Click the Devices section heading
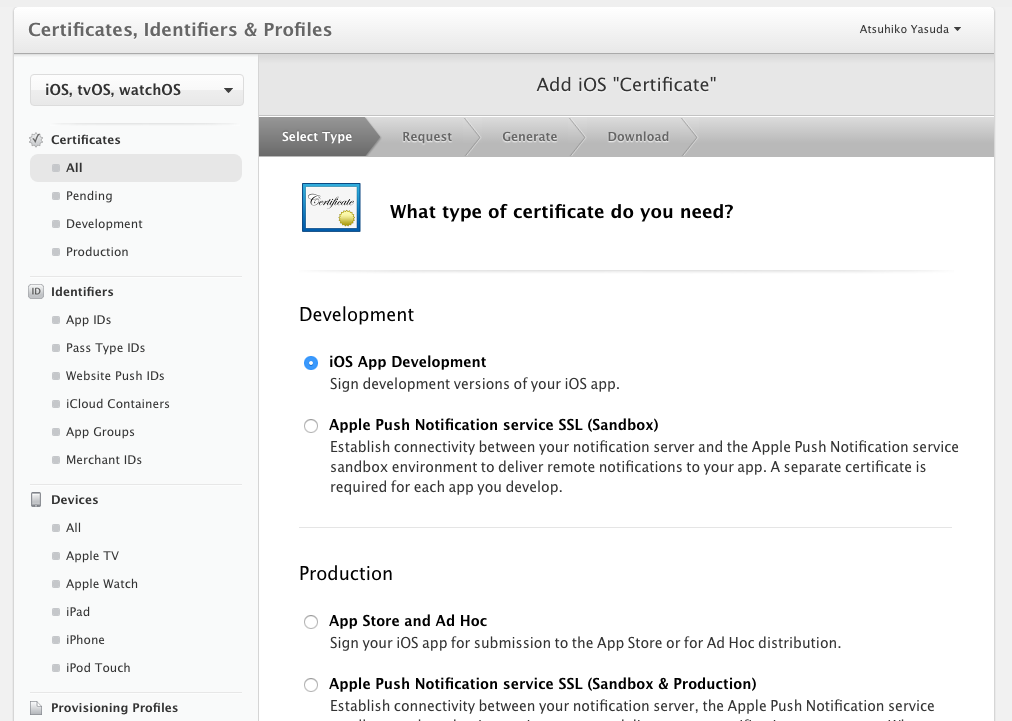The image size is (1012, 721). click(74, 500)
